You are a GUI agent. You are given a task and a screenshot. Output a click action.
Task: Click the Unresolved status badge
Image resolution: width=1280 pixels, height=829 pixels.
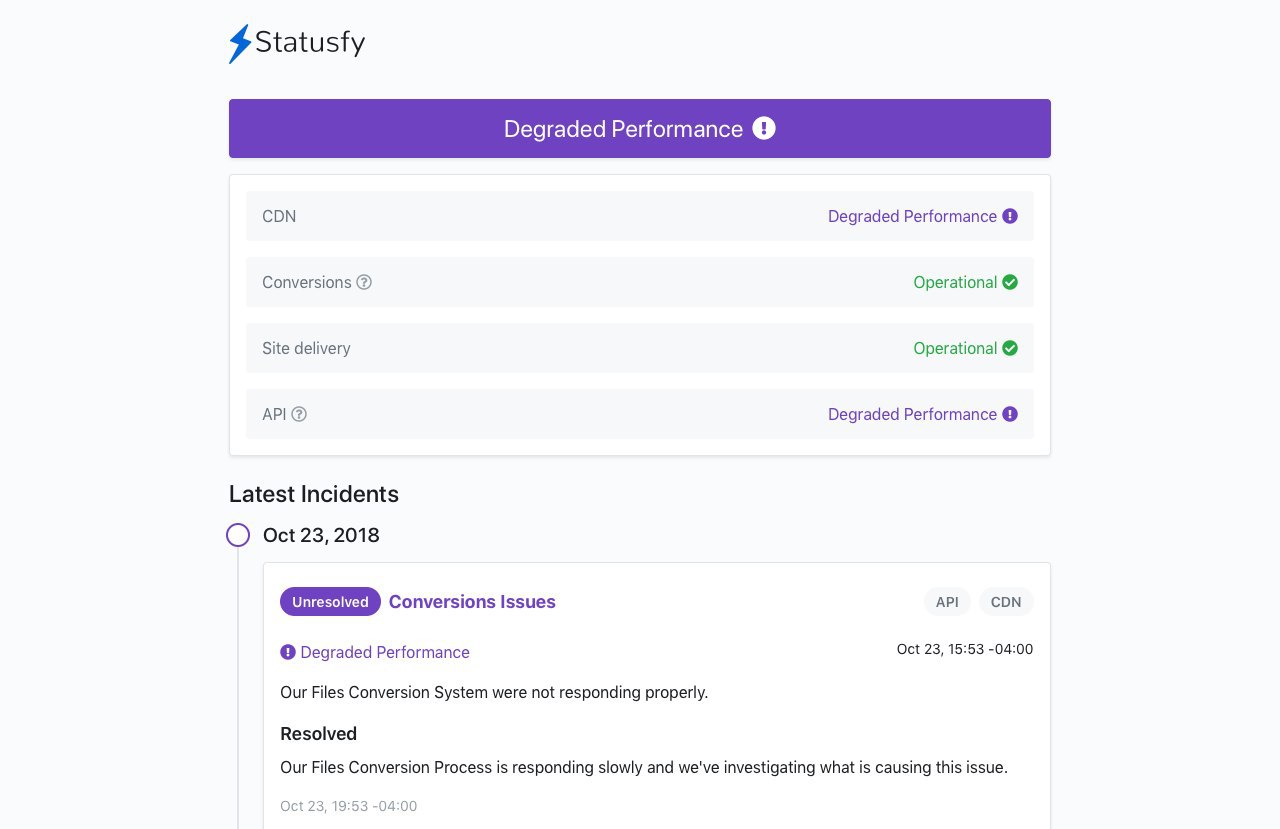pyautogui.click(x=330, y=601)
